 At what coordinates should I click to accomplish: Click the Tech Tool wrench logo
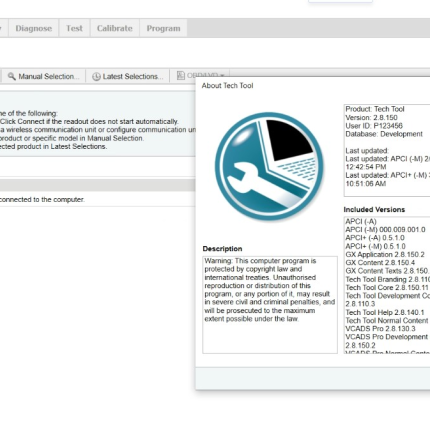pyautogui.click(x=269, y=166)
